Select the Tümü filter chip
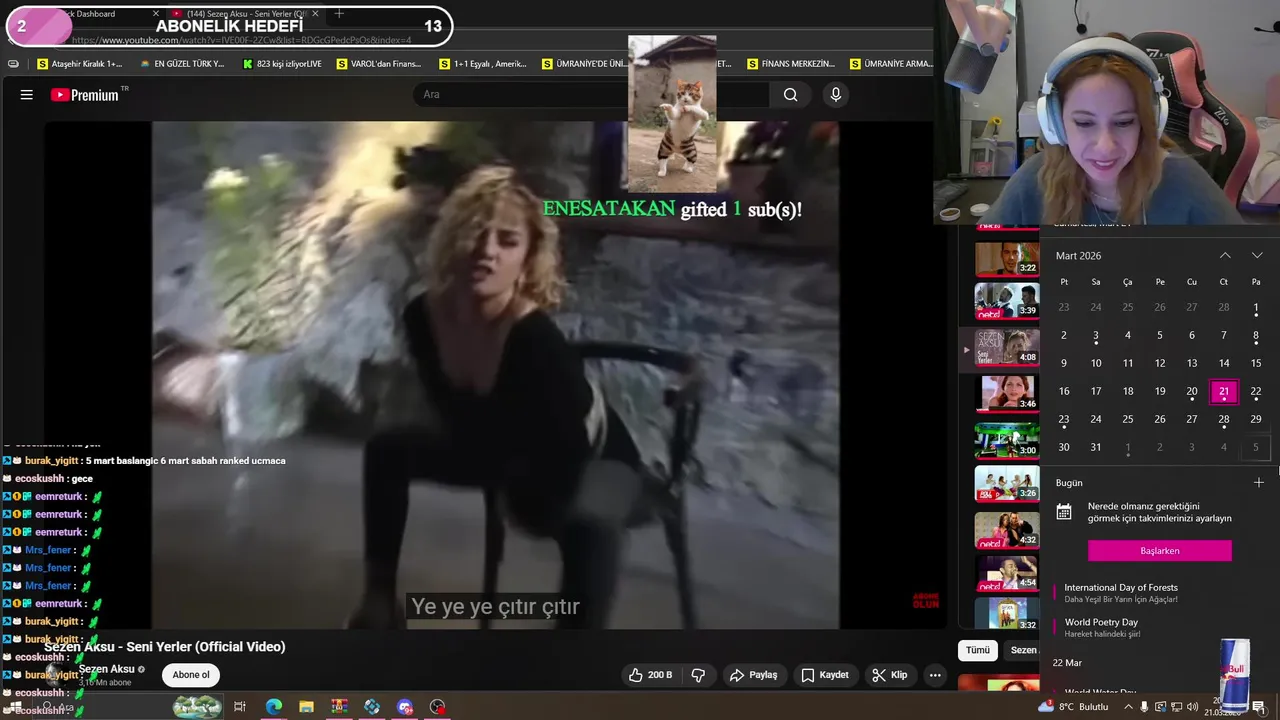This screenshot has height=720, width=1280. coord(978,650)
